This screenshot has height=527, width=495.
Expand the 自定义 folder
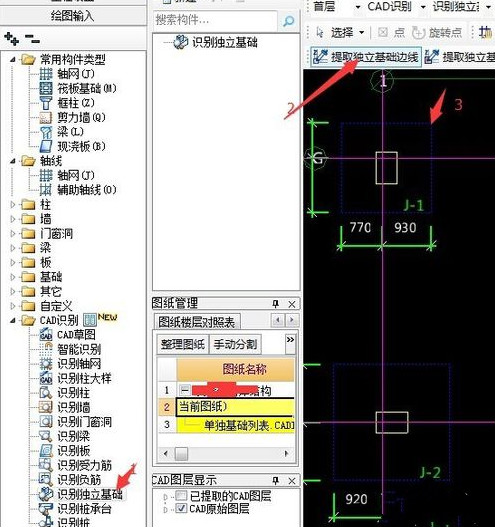[x=13, y=306]
